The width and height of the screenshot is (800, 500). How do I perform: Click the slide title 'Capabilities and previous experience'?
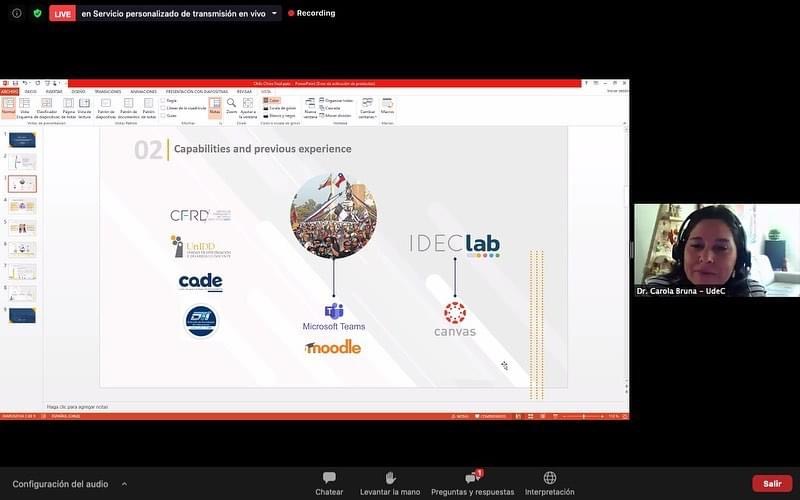[x=263, y=149]
